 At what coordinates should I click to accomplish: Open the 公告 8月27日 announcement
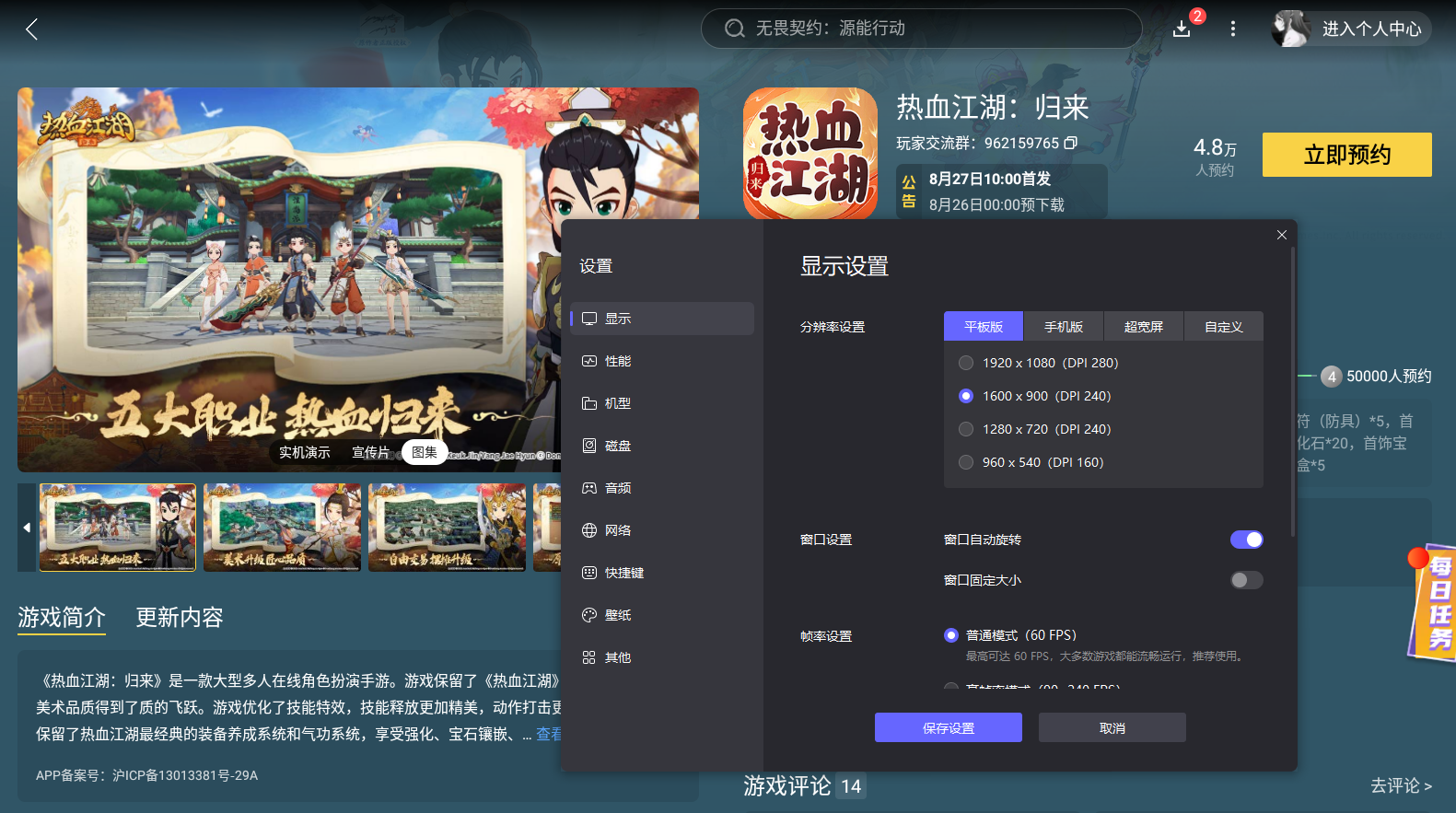[x=1002, y=192]
